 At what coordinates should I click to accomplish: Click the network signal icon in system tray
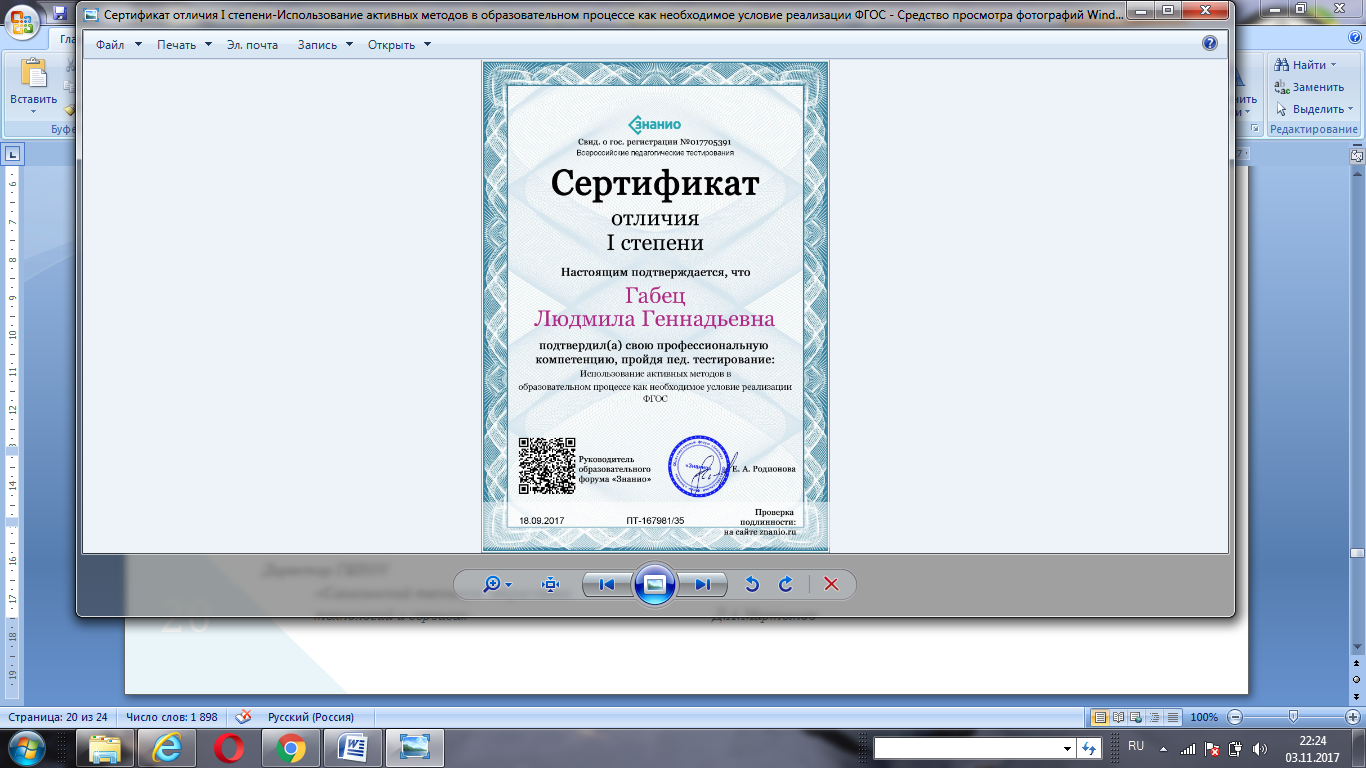1187,748
